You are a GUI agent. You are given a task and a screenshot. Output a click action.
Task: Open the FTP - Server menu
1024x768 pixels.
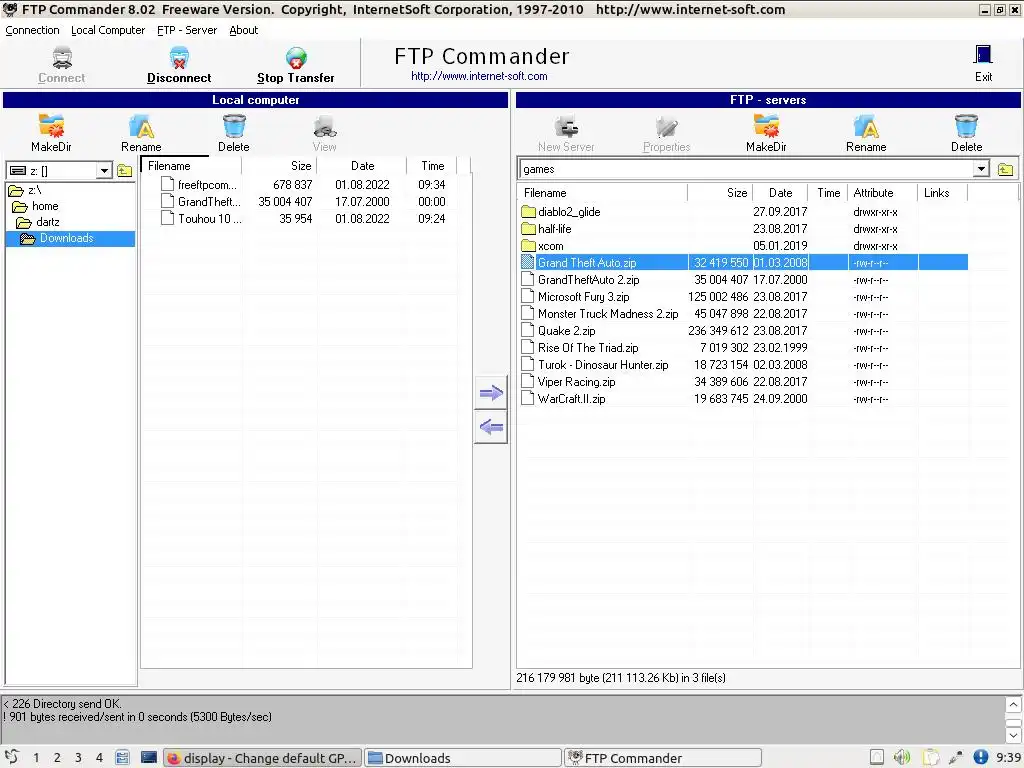[x=187, y=30]
